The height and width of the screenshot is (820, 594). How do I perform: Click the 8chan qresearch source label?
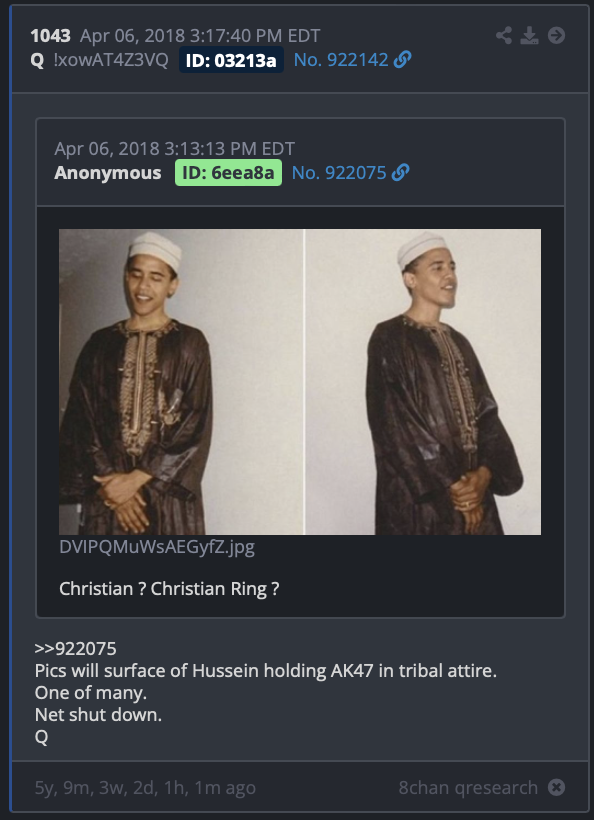coord(468,788)
